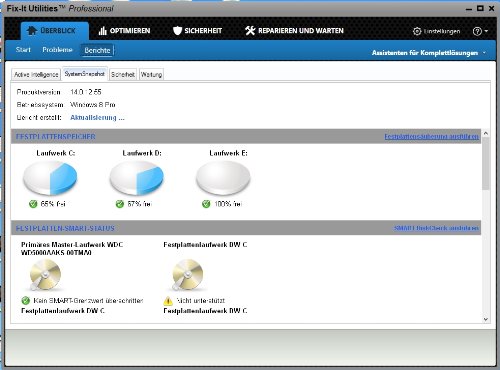Click the scrollbar down arrow
The width and height of the screenshot is (500, 370).
486,319
